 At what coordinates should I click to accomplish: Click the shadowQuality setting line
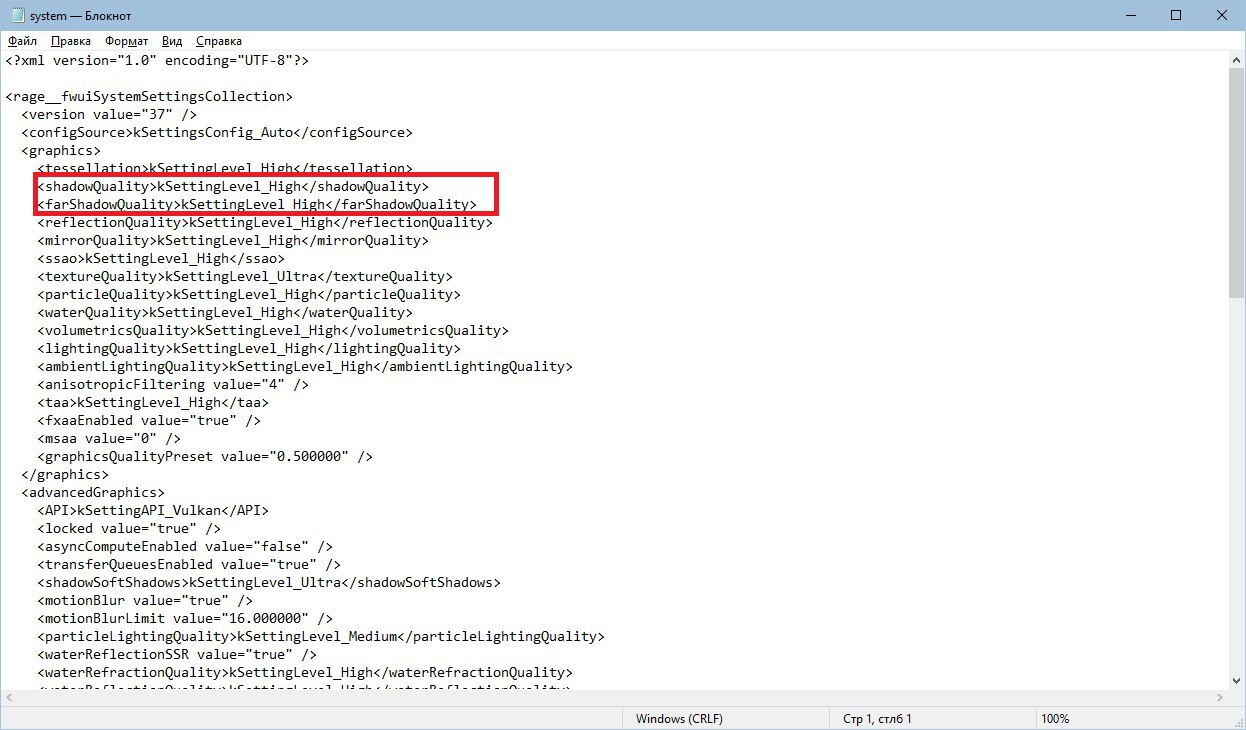tap(233, 186)
